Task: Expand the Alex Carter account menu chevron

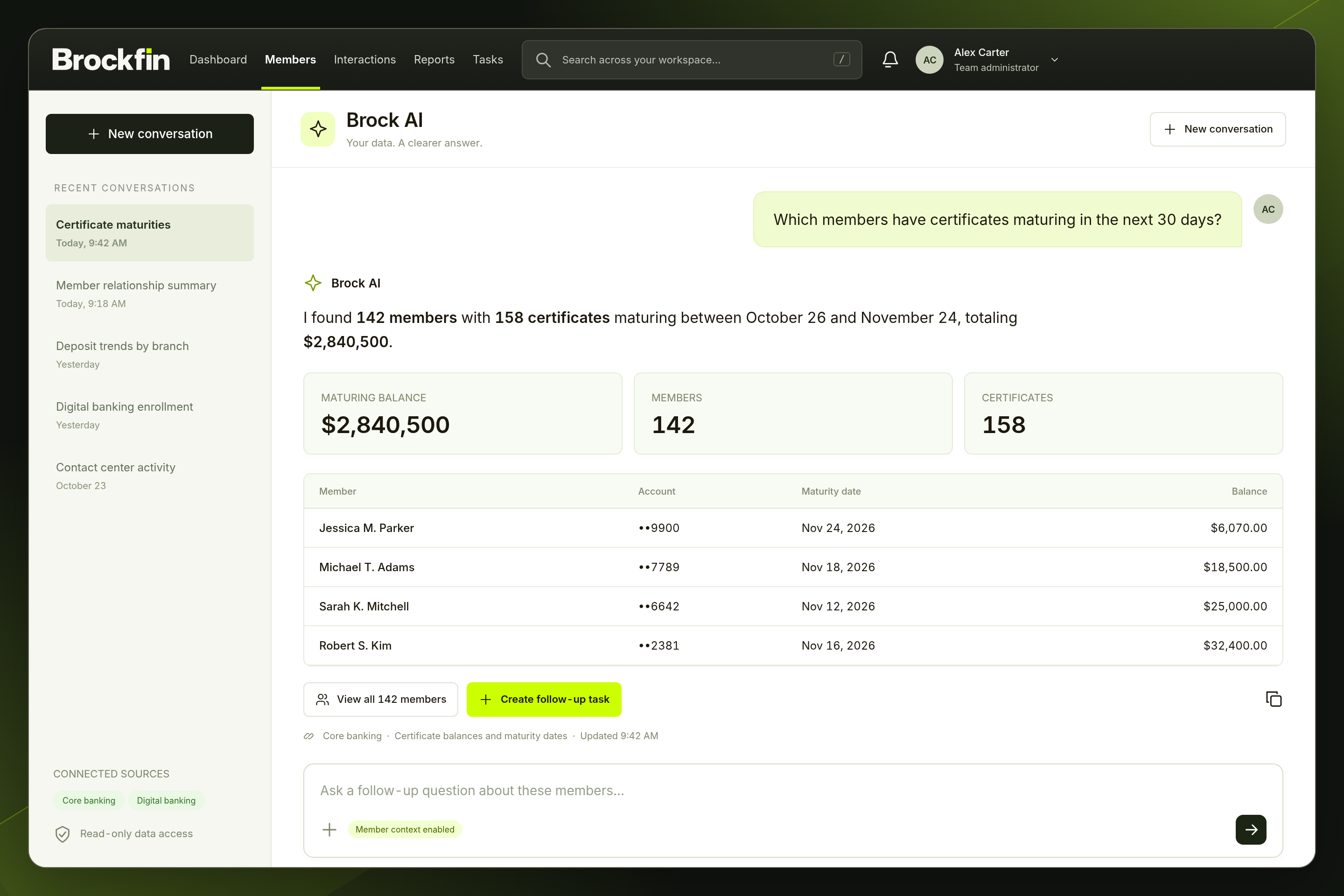Action: [x=1055, y=59]
